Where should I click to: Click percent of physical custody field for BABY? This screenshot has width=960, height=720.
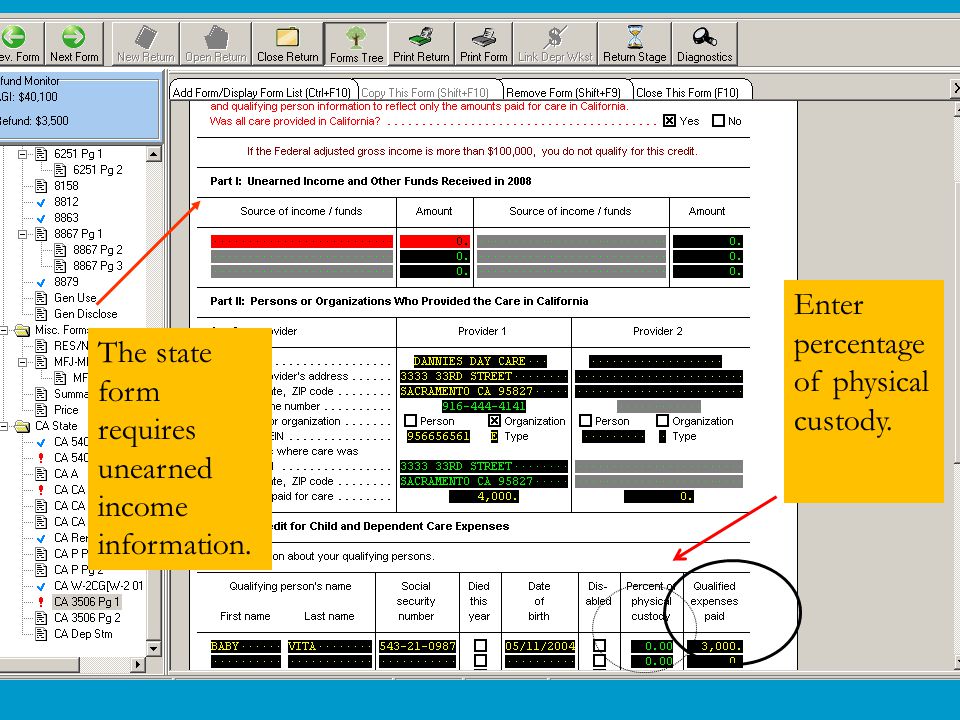point(651,646)
